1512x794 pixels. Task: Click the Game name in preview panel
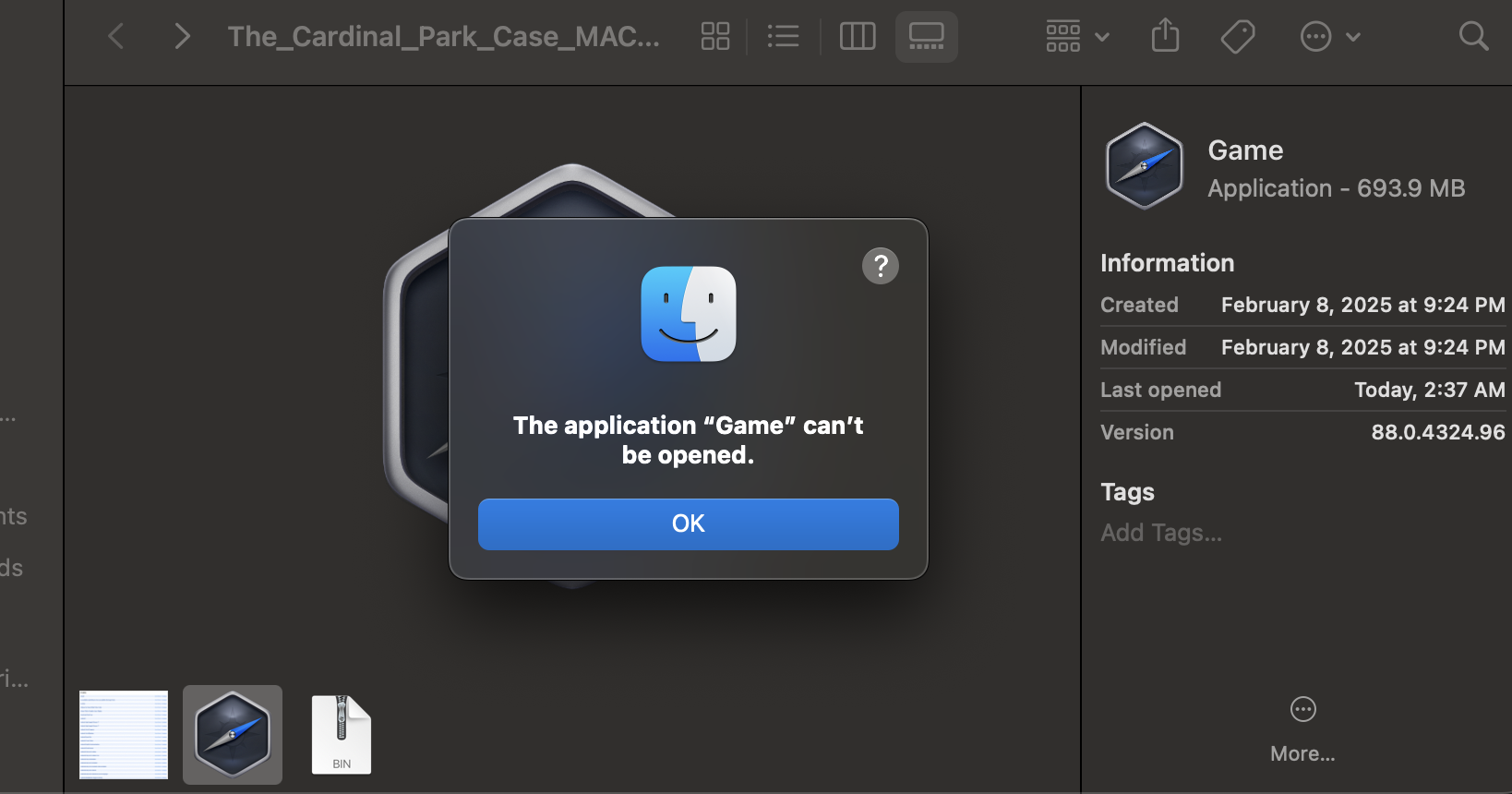(x=1245, y=150)
